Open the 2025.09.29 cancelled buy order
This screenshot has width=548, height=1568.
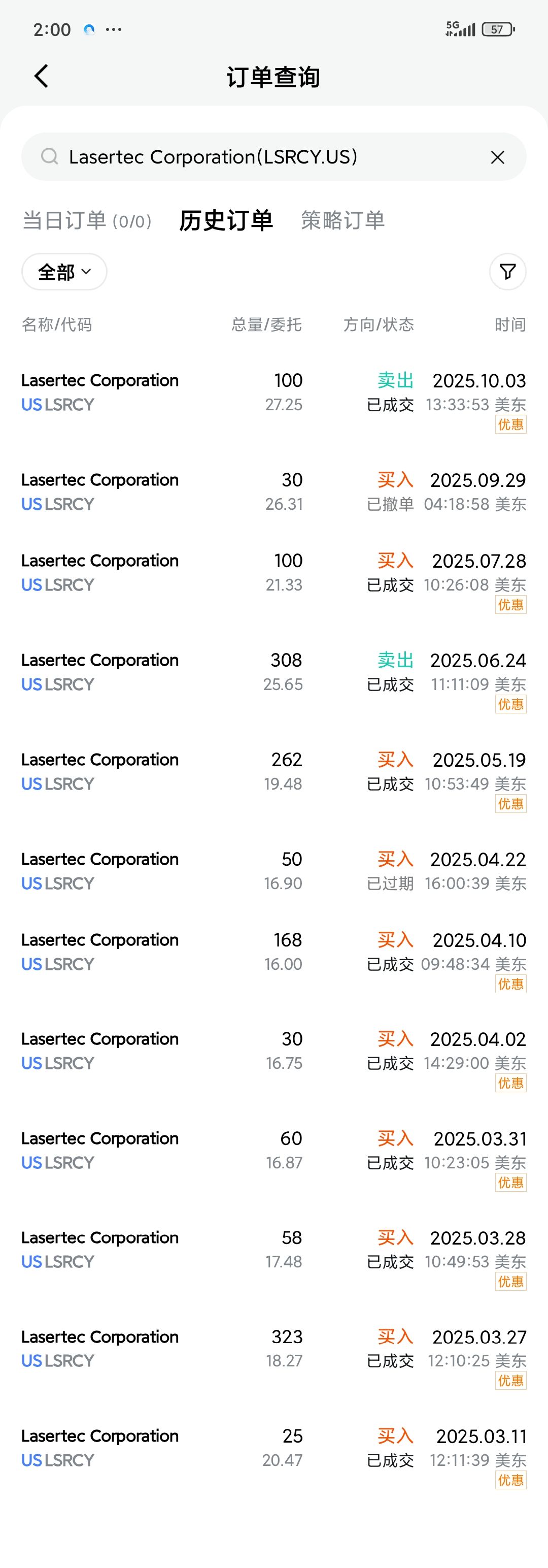click(273, 492)
